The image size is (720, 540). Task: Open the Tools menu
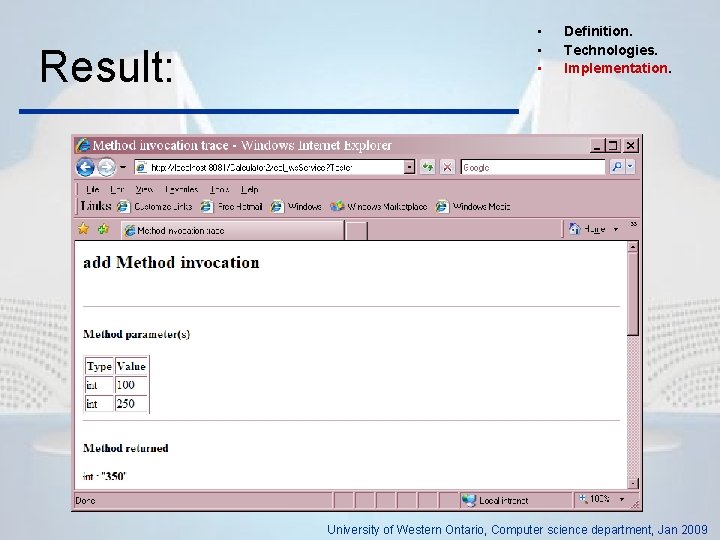click(x=219, y=189)
